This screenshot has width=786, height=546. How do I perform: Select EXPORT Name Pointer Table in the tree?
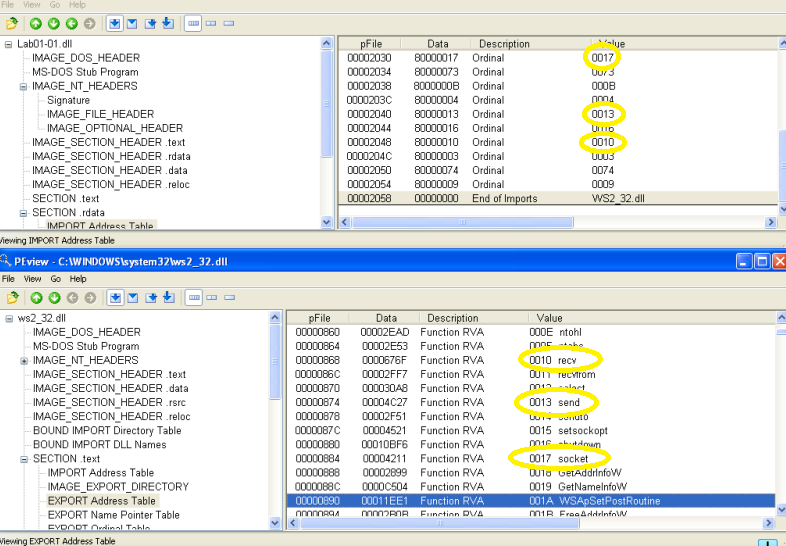(113, 515)
